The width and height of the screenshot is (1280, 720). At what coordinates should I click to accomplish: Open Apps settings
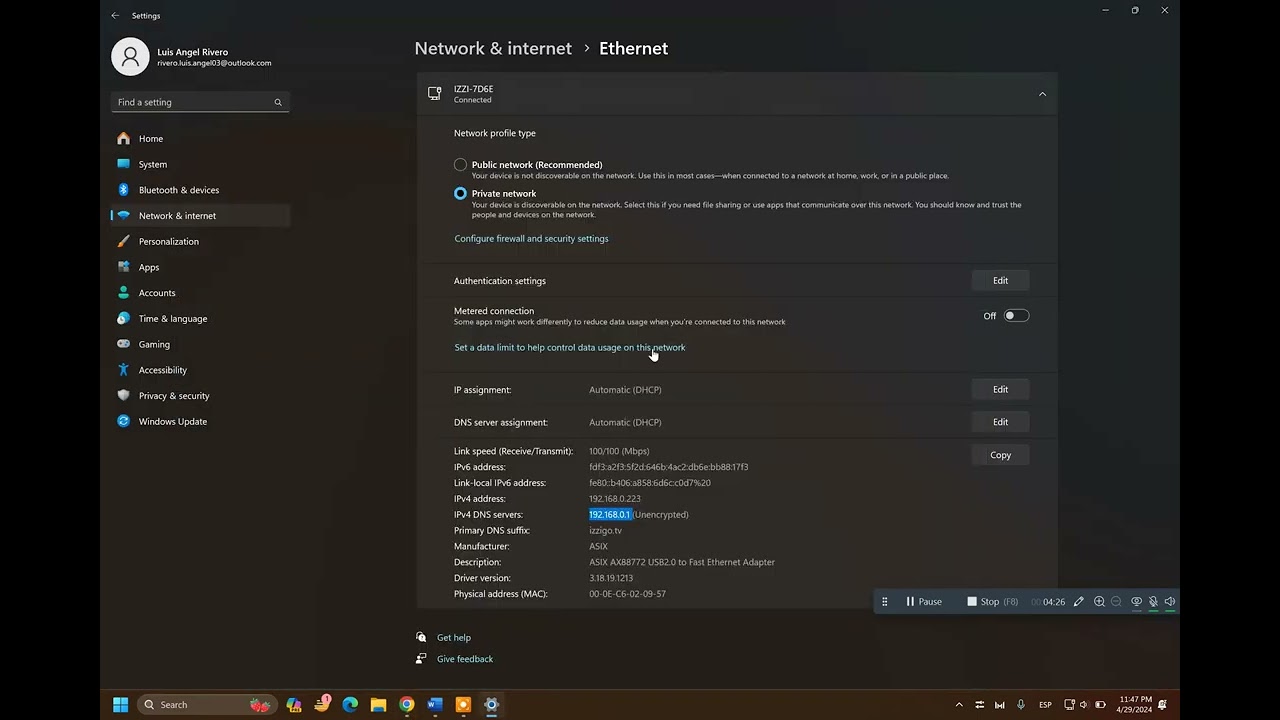(200, 267)
